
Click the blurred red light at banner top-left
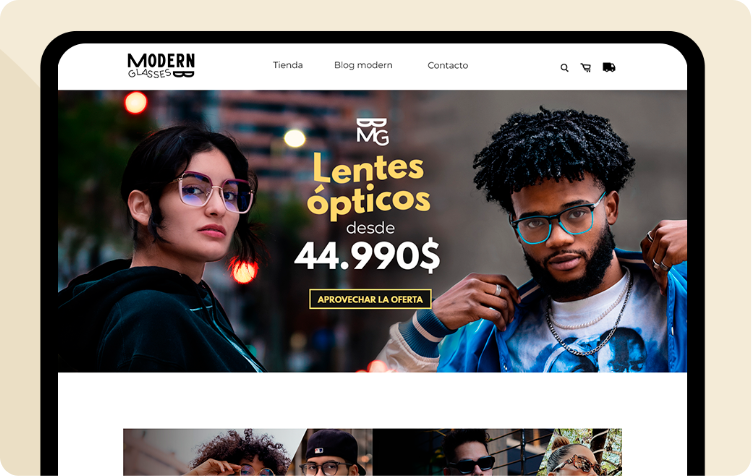point(136,103)
